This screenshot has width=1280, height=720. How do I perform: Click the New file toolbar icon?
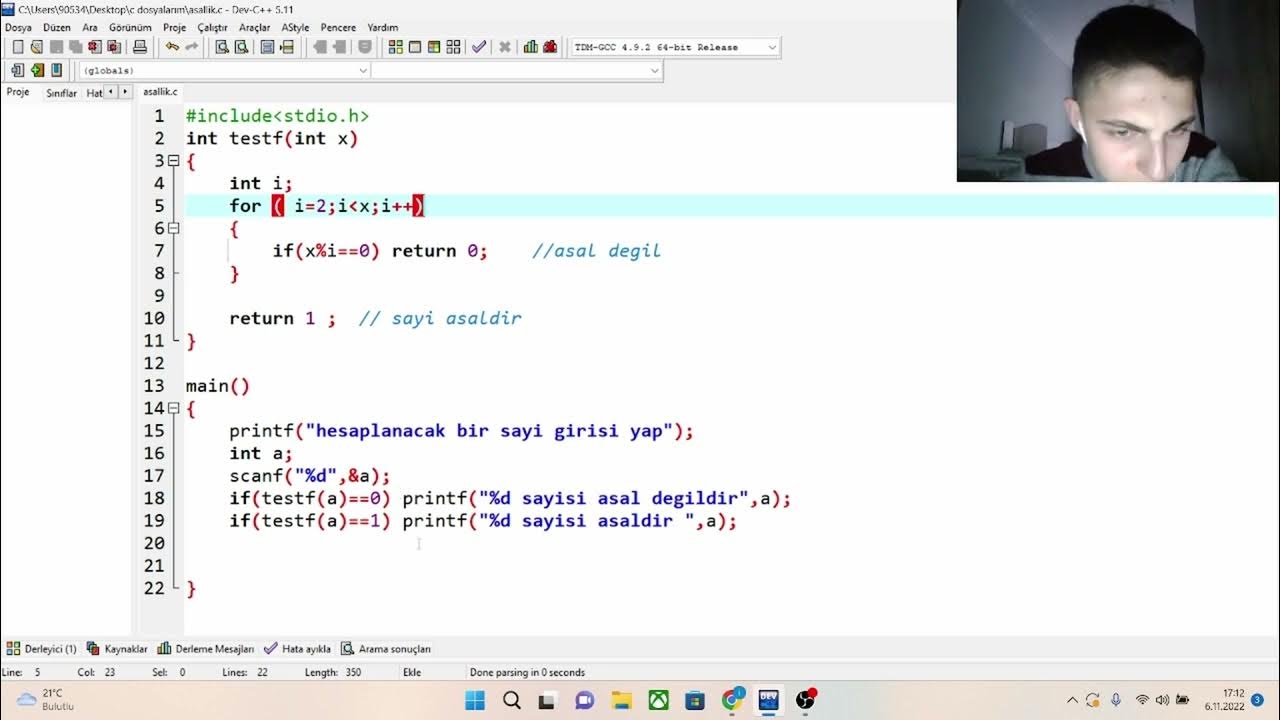(x=17, y=47)
